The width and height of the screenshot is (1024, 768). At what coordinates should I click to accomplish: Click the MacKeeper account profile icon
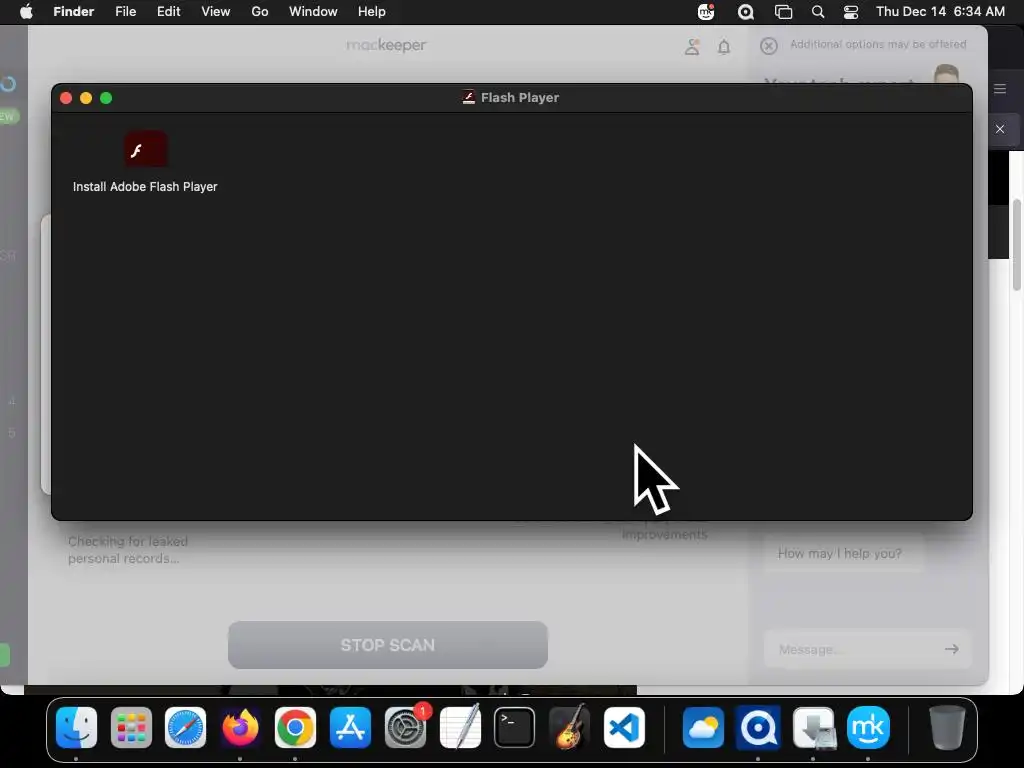[x=692, y=46]
